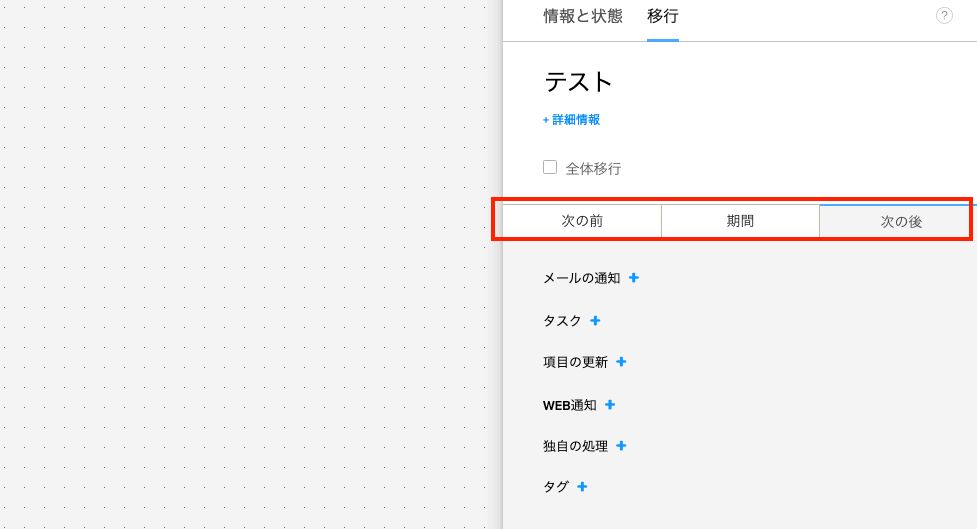Viewport: 977px width, 529px height.
Task: Click the タグ label
Action: (x=556, y=487)
